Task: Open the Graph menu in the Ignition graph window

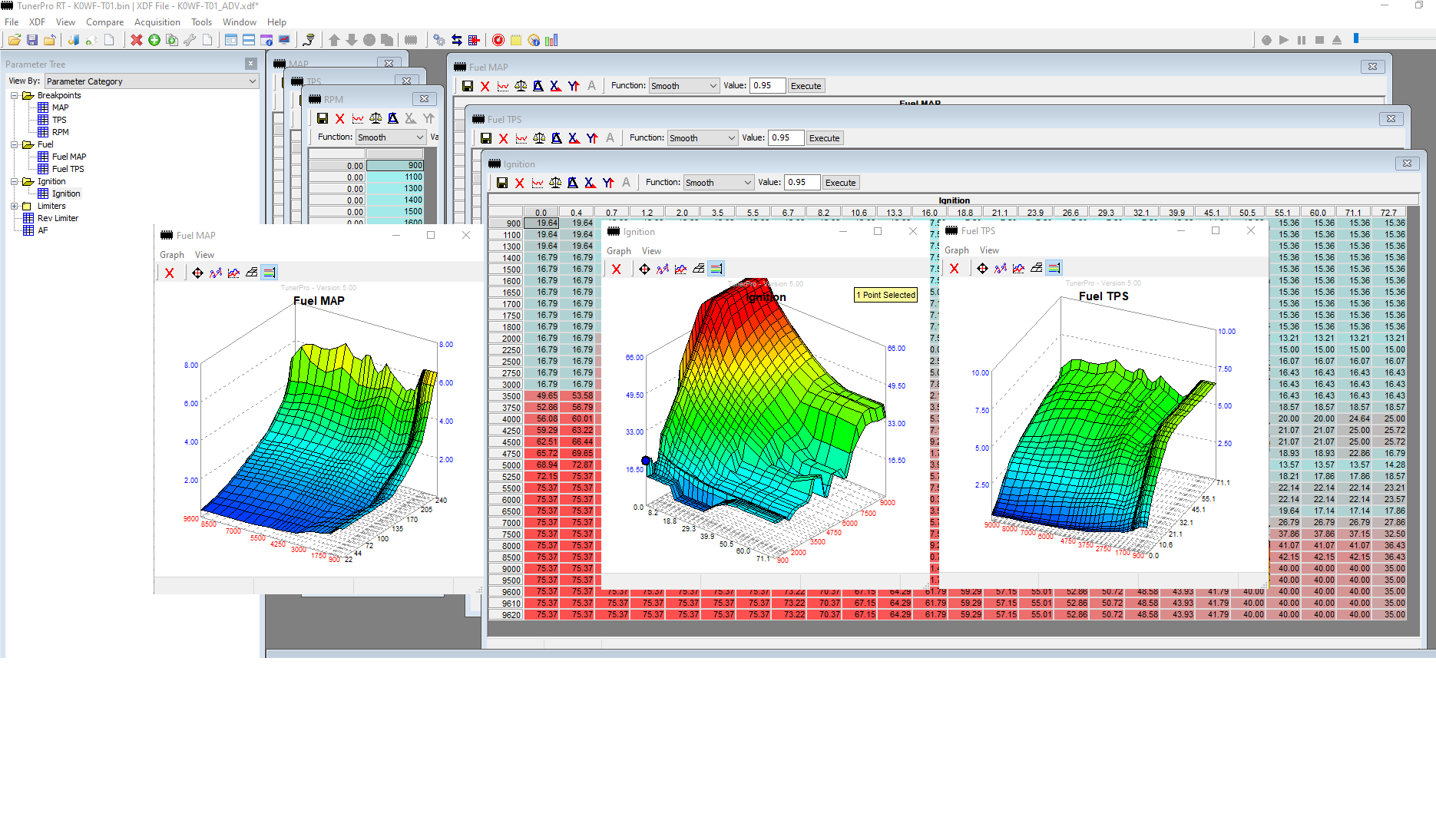Action: [x=618, y=251]
